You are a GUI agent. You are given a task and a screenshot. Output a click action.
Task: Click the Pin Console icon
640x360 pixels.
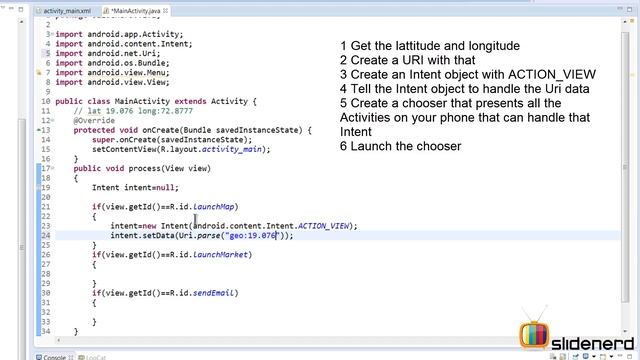point(576,357)
